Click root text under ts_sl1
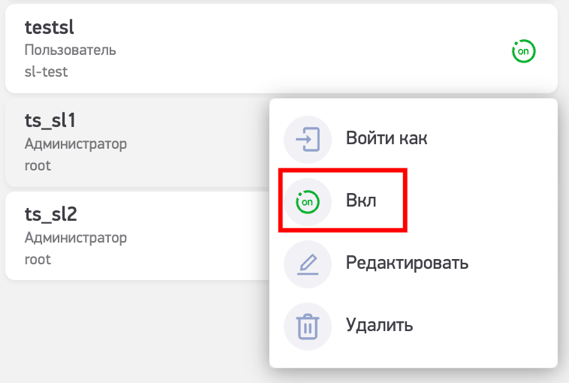Image resolution: width=570 pixels, height=384 pixels. coord(38,166)
